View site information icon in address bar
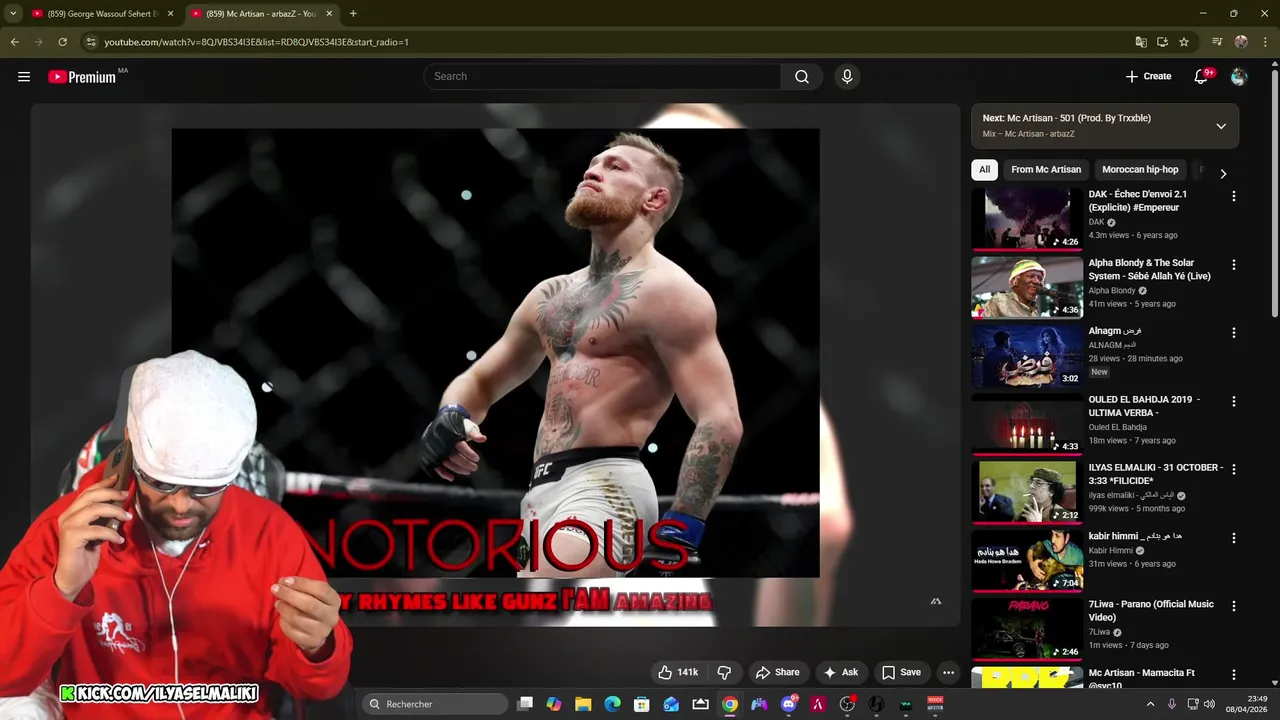 (91, 42)
